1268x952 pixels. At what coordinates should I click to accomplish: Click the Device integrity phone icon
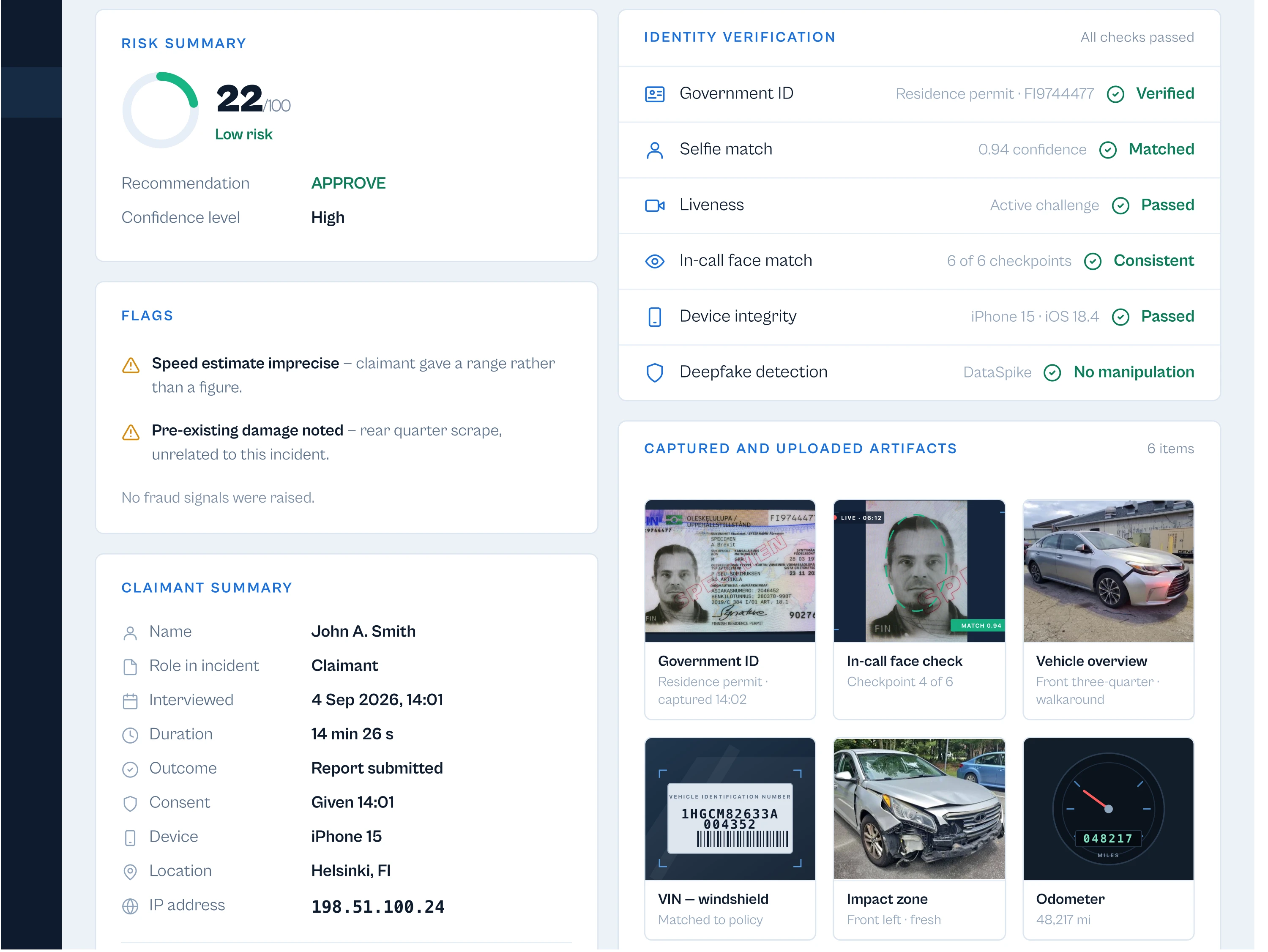point(655,317)
